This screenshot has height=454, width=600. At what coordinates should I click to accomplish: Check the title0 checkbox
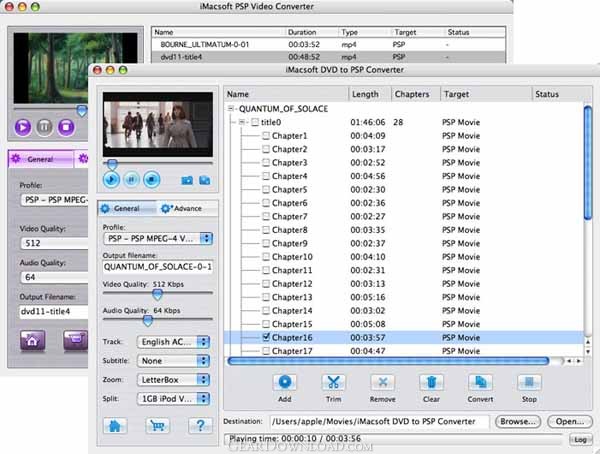tap(255, 122)
